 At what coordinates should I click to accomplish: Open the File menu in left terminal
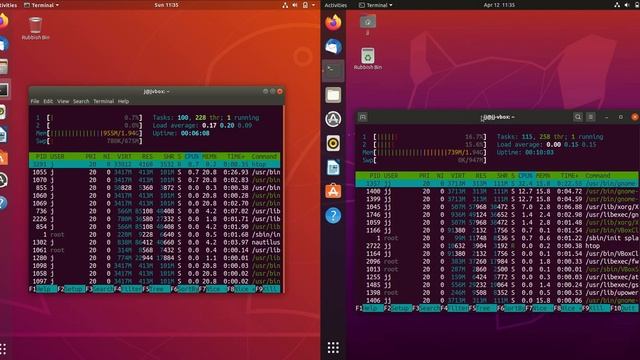point(35,101)
